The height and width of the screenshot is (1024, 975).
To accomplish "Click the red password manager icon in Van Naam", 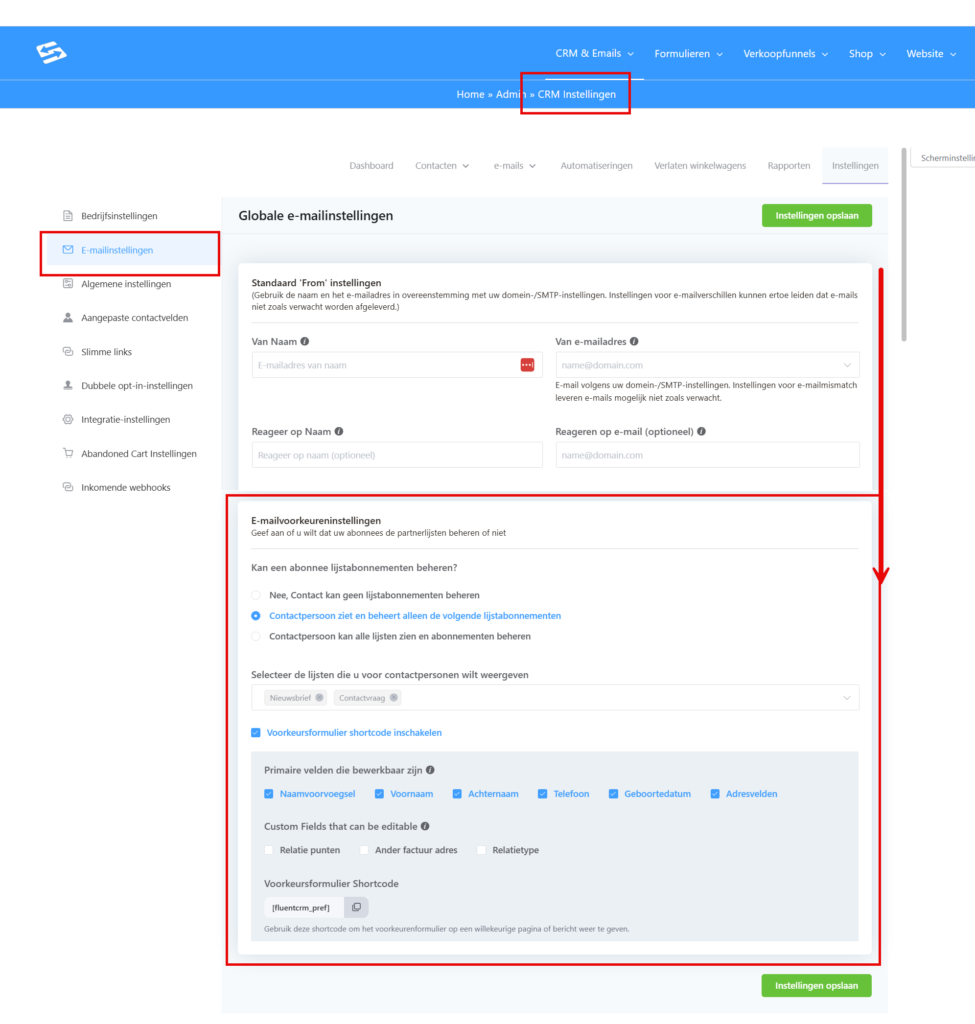I will pyautogui.click(x=527, y=365).
